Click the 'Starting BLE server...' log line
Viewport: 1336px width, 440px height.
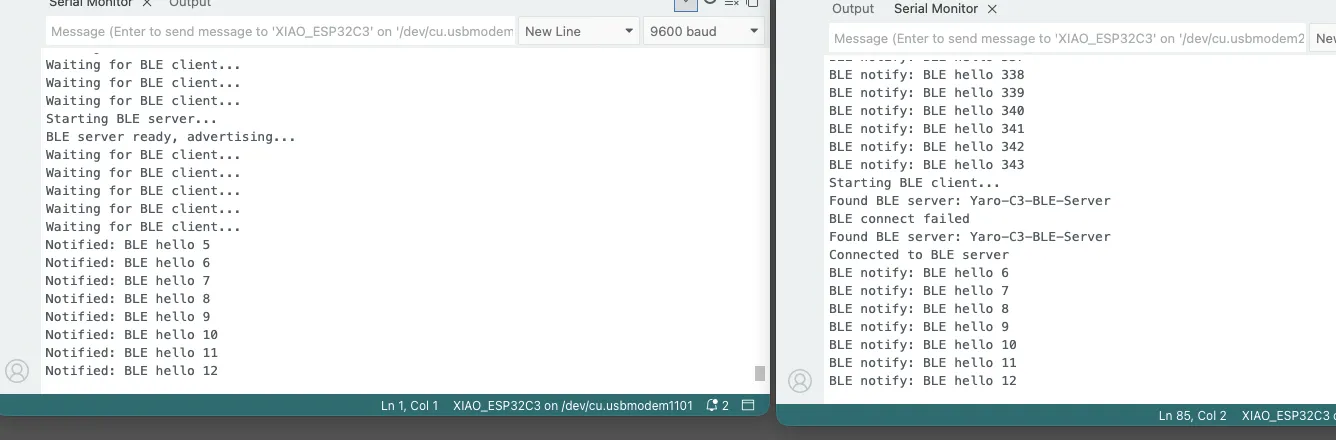tap(131, 119)
